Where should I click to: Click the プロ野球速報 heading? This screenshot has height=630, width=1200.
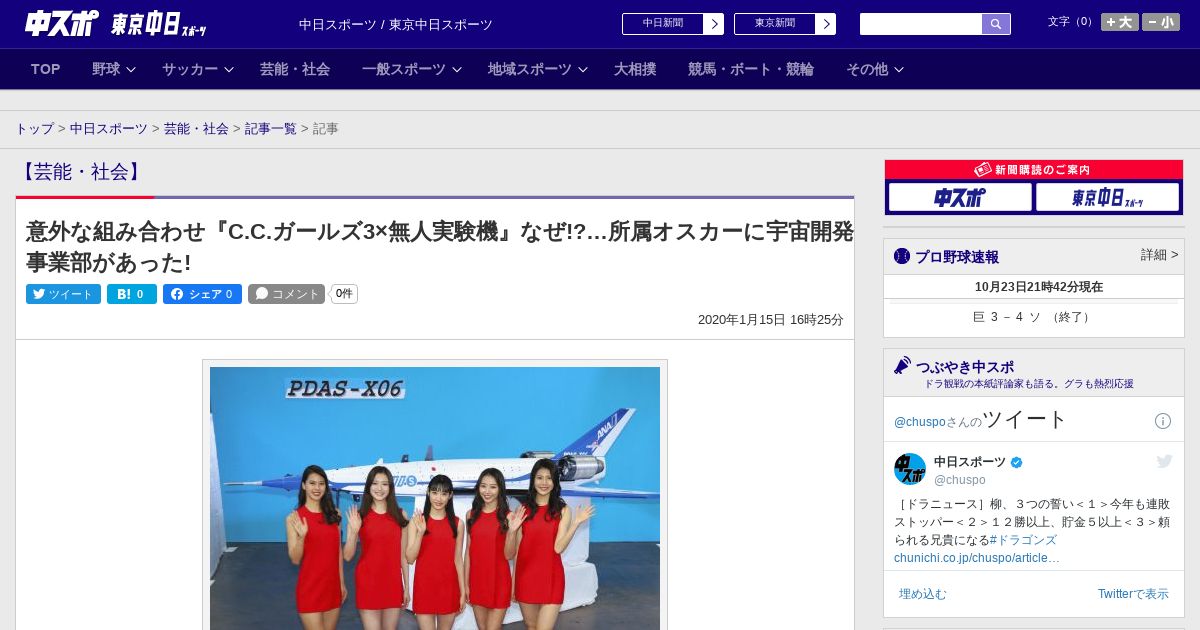point(957,257)
